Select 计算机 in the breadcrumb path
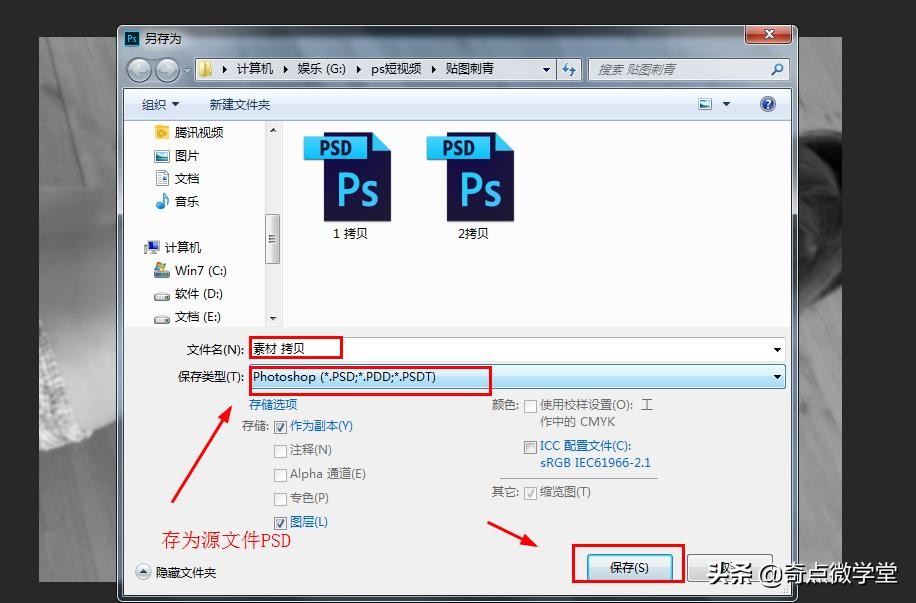The width and height of the screenshot is (916, 603). point(255,69)
